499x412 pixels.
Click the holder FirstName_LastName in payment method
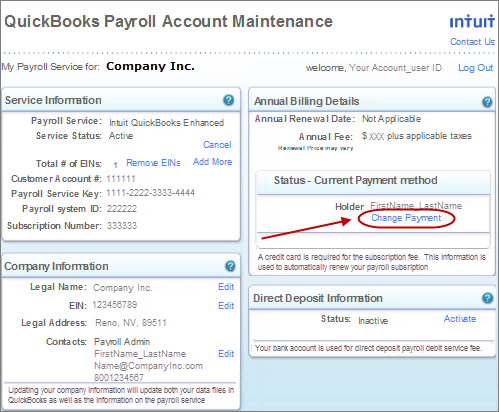tap(416, 206)
